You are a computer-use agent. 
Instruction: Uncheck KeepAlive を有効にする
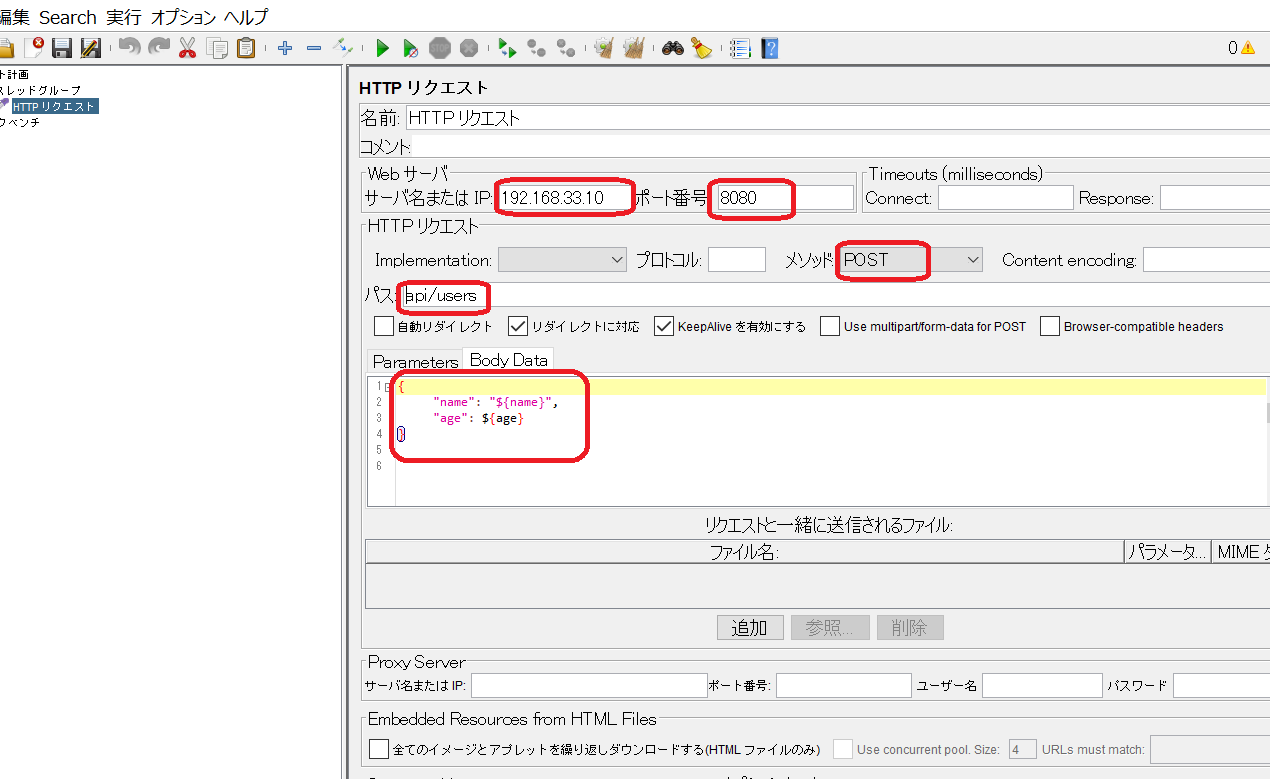pyautogui.click(x=664, y=326)
